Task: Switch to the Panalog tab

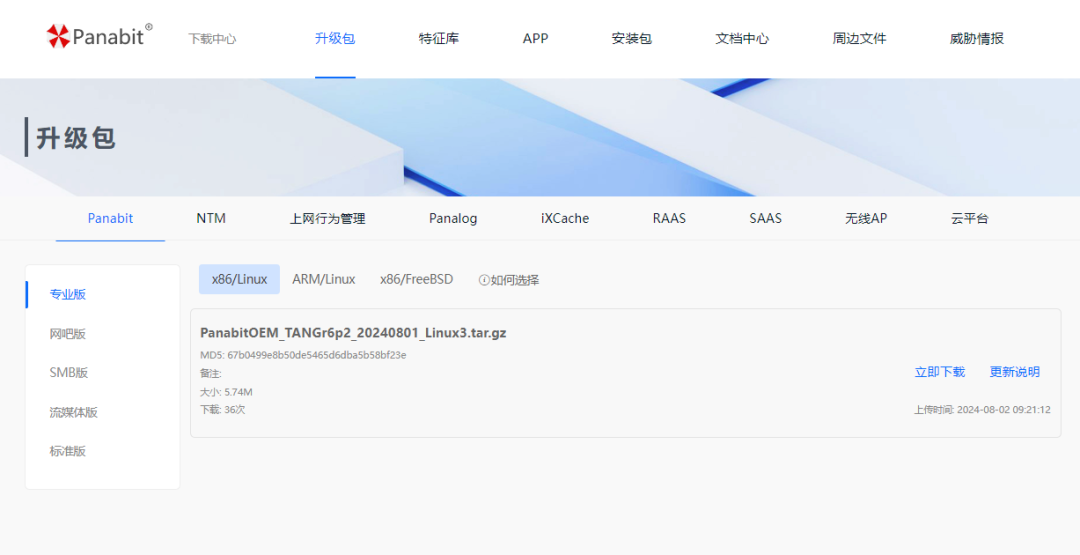Action: click(453, 218)
